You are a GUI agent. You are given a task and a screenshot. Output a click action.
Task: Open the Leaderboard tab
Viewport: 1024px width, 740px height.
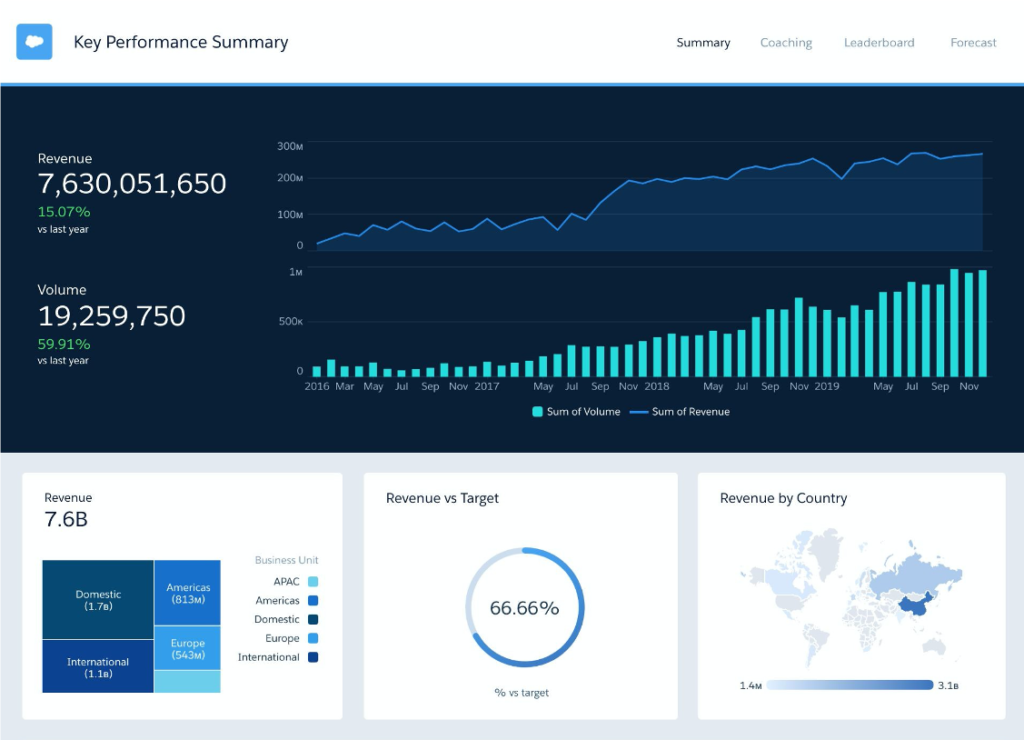tap(879, 42)
